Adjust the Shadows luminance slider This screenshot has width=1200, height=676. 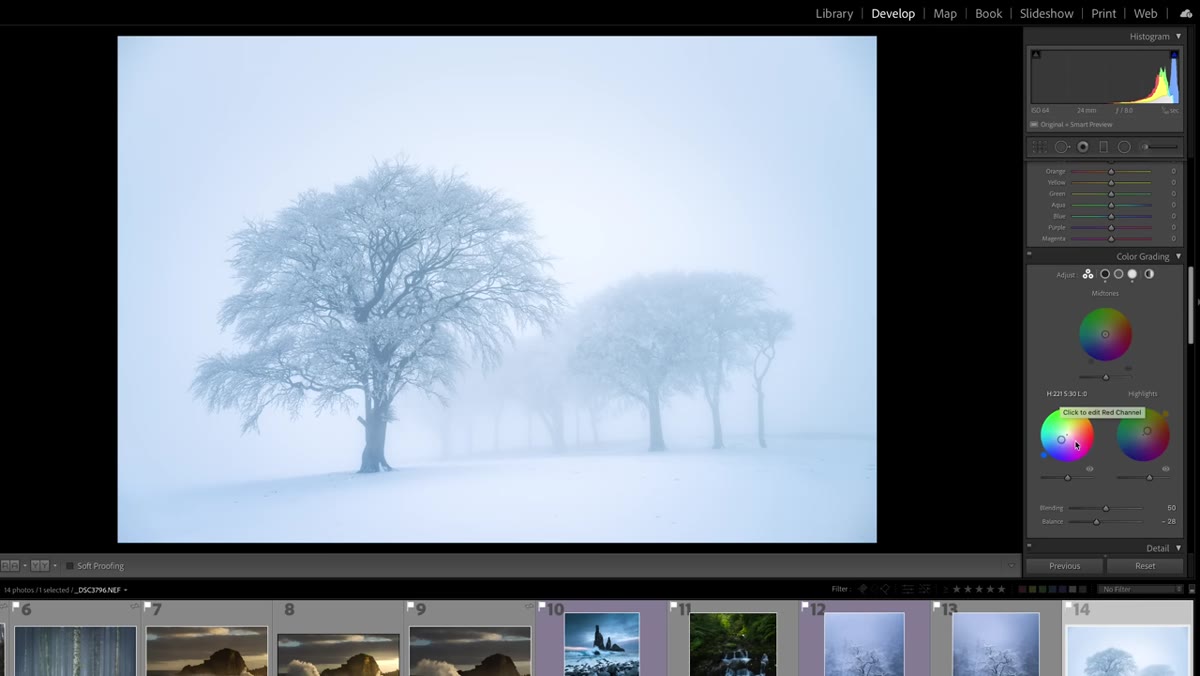point(1067,478)
